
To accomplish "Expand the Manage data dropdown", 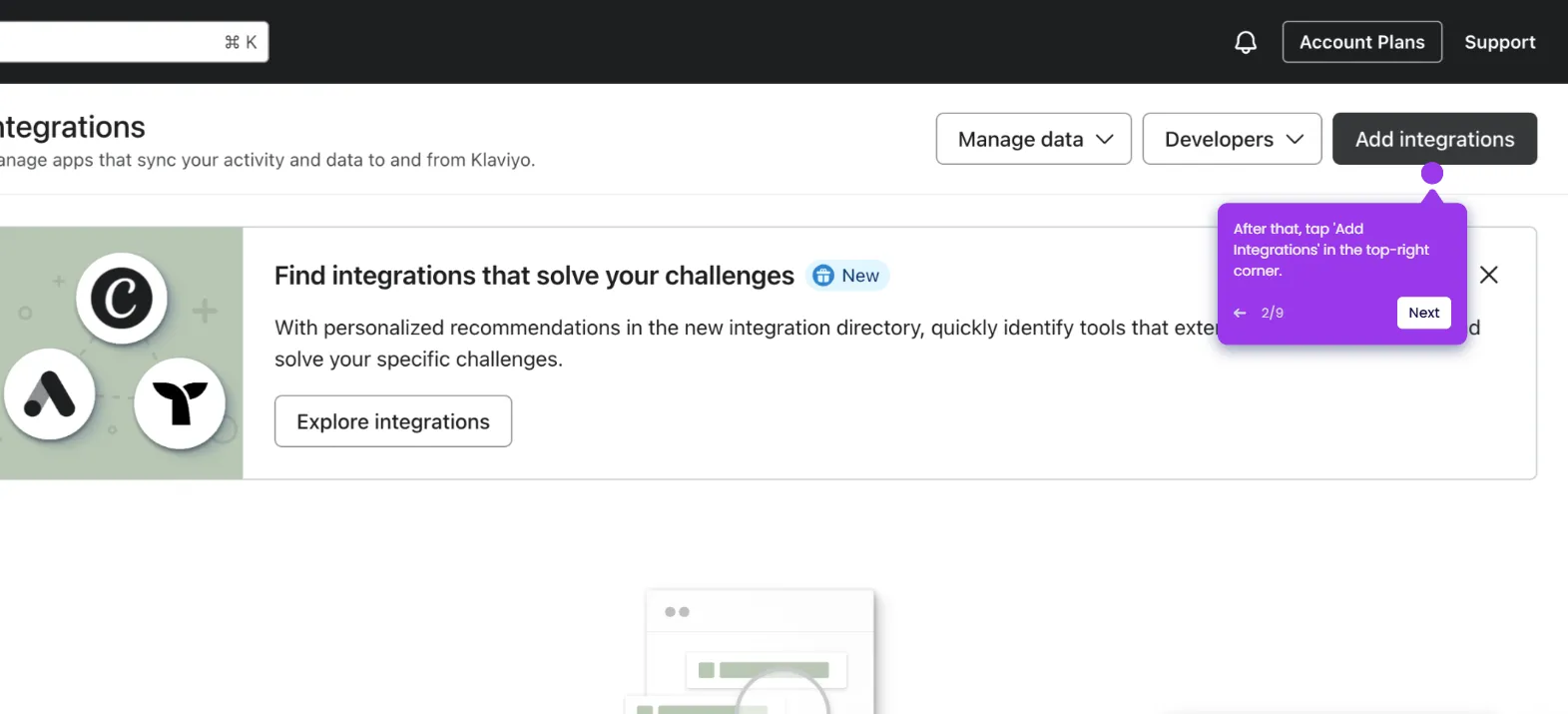I will pyautogui.click(x=1033, y=139).
